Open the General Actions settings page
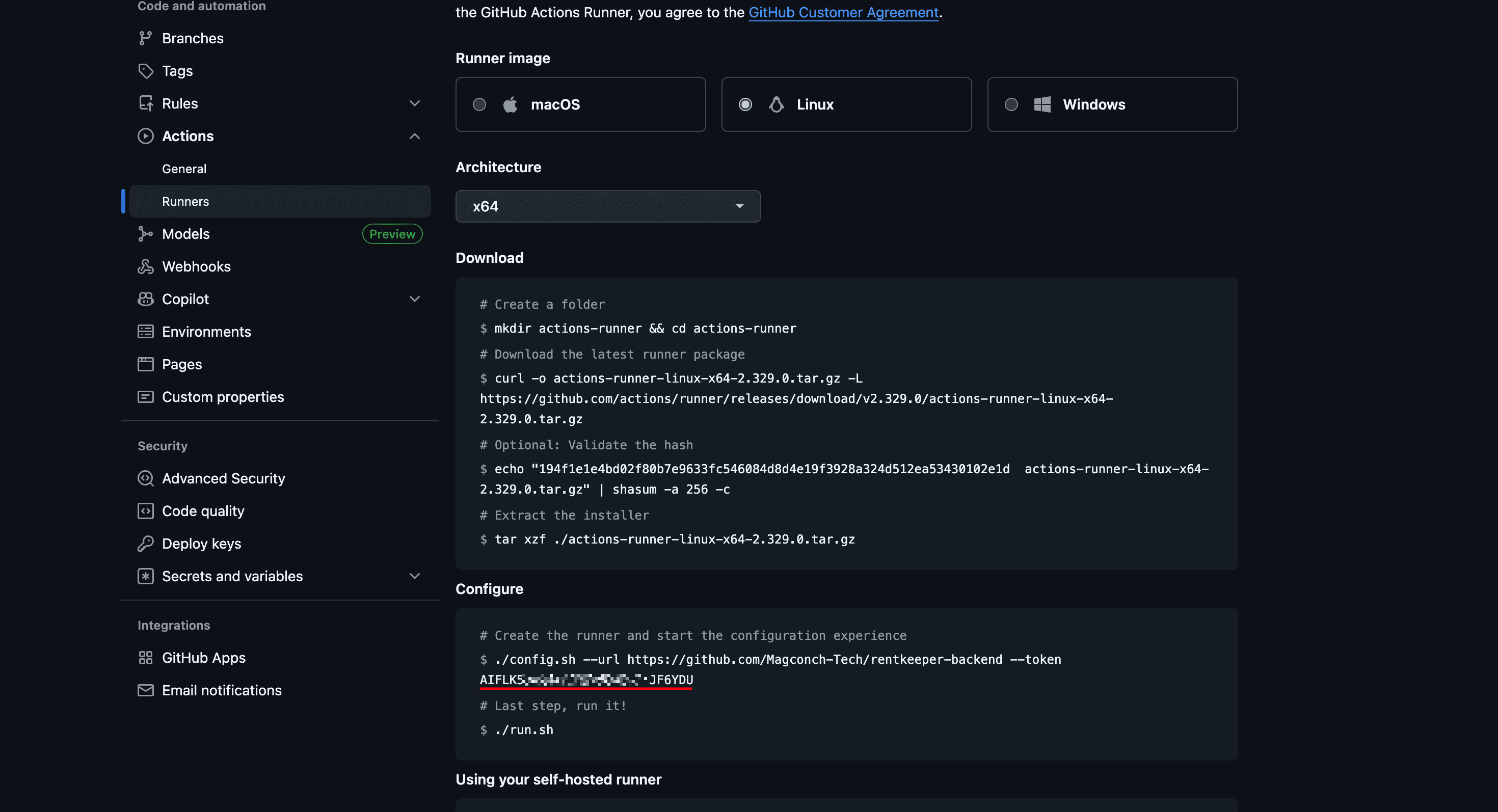Viewport: 1498px width, 812px height. 184,169
